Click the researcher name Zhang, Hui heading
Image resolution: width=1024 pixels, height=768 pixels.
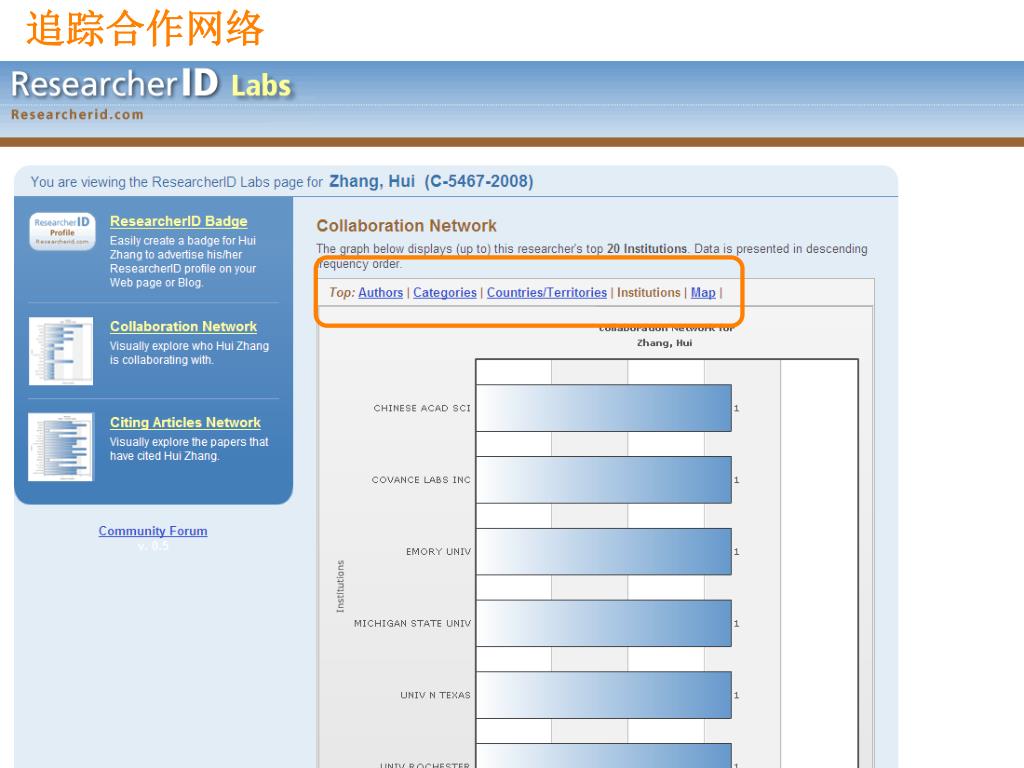coord(372,181)
